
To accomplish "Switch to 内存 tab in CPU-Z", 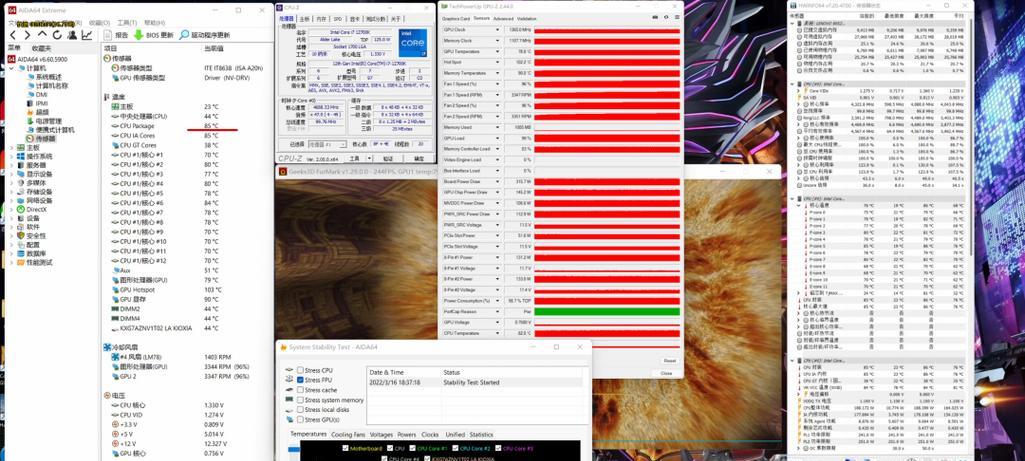I will coord(321,19).
